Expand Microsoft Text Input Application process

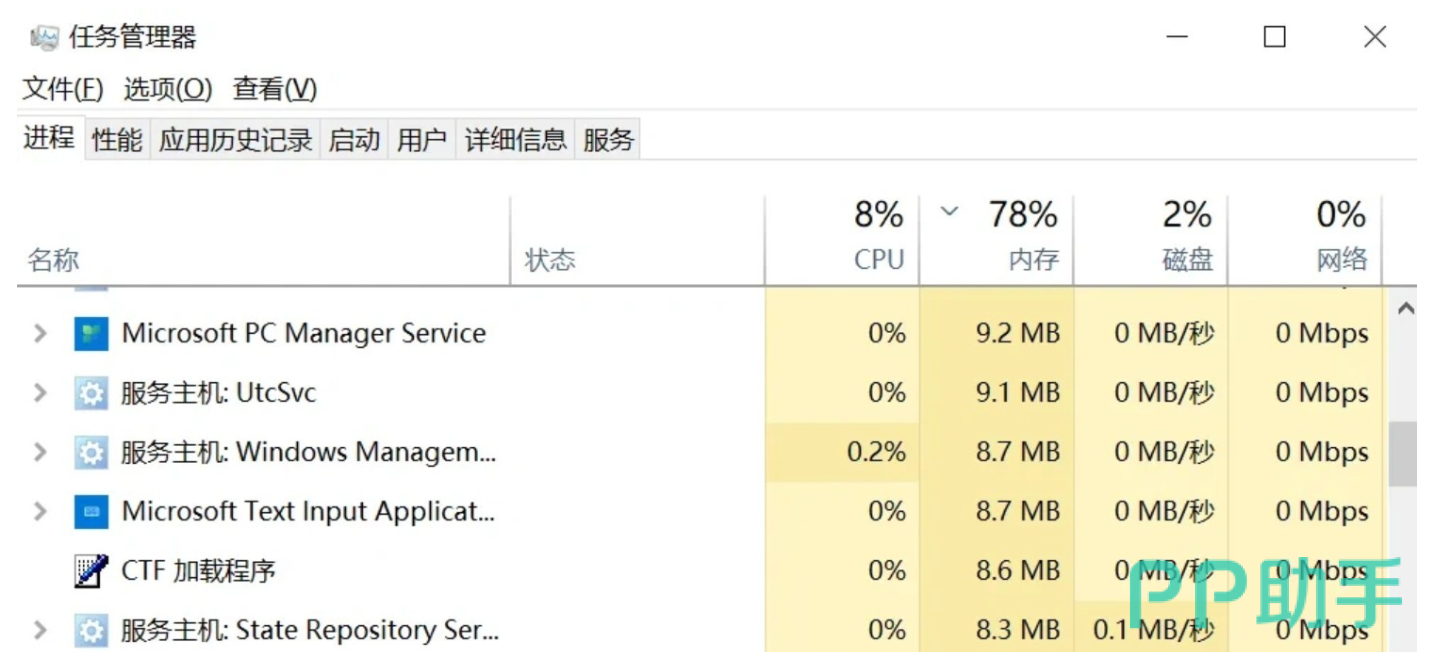tap(40, 512)
